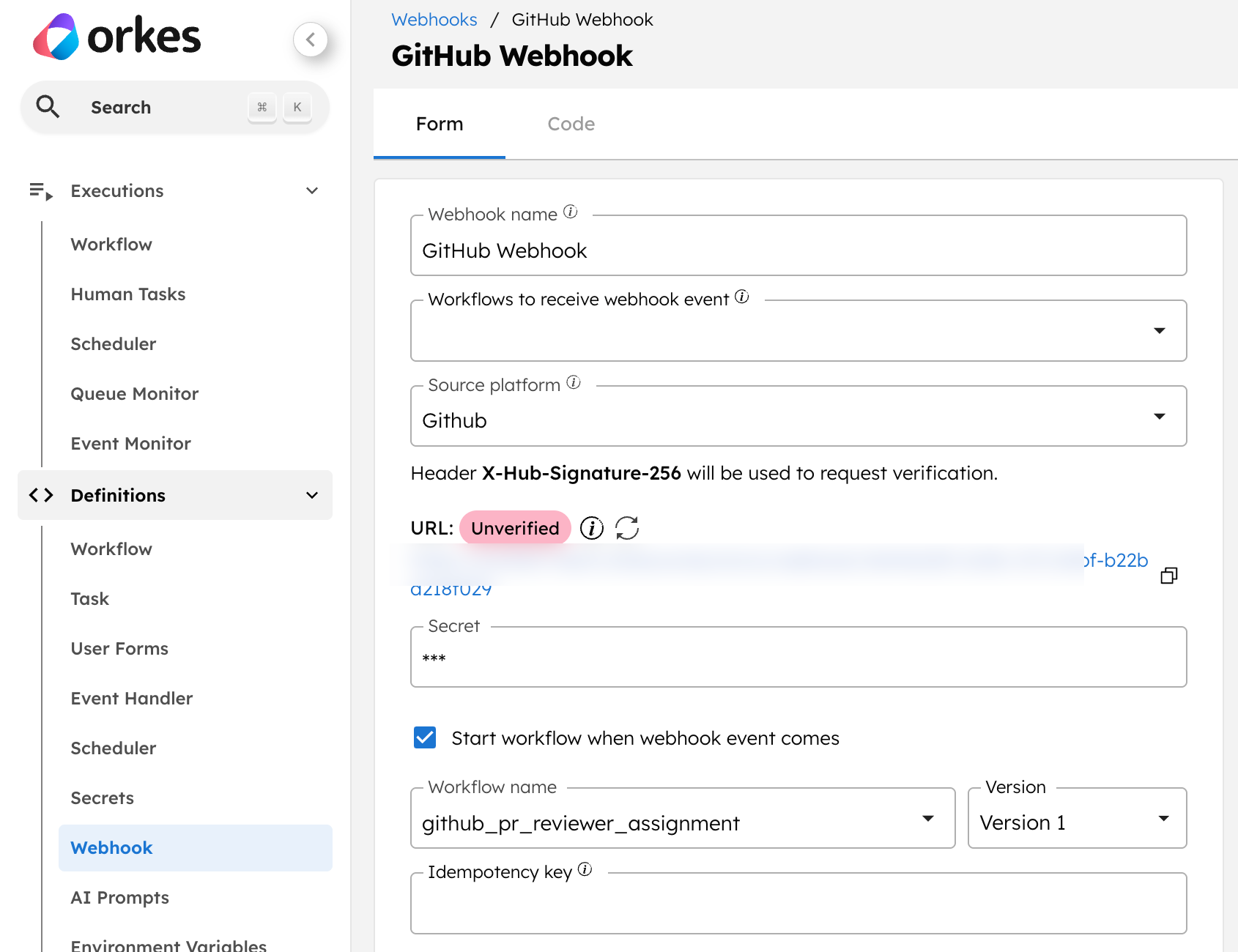This screenshot has width=1238, height=952.
Task: Open AI Prompts
Action: tap(120, 898)
